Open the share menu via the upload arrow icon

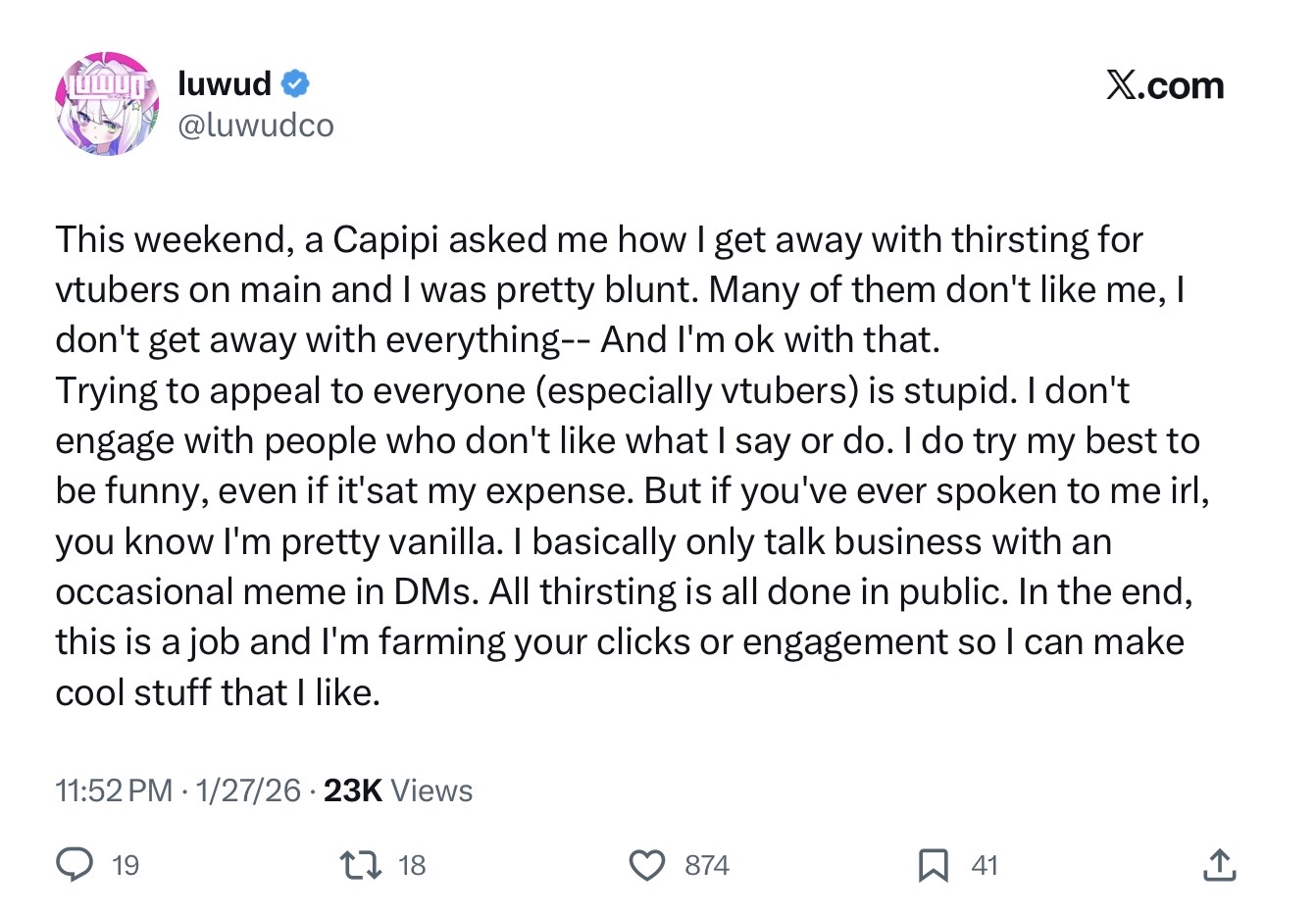1219,865
